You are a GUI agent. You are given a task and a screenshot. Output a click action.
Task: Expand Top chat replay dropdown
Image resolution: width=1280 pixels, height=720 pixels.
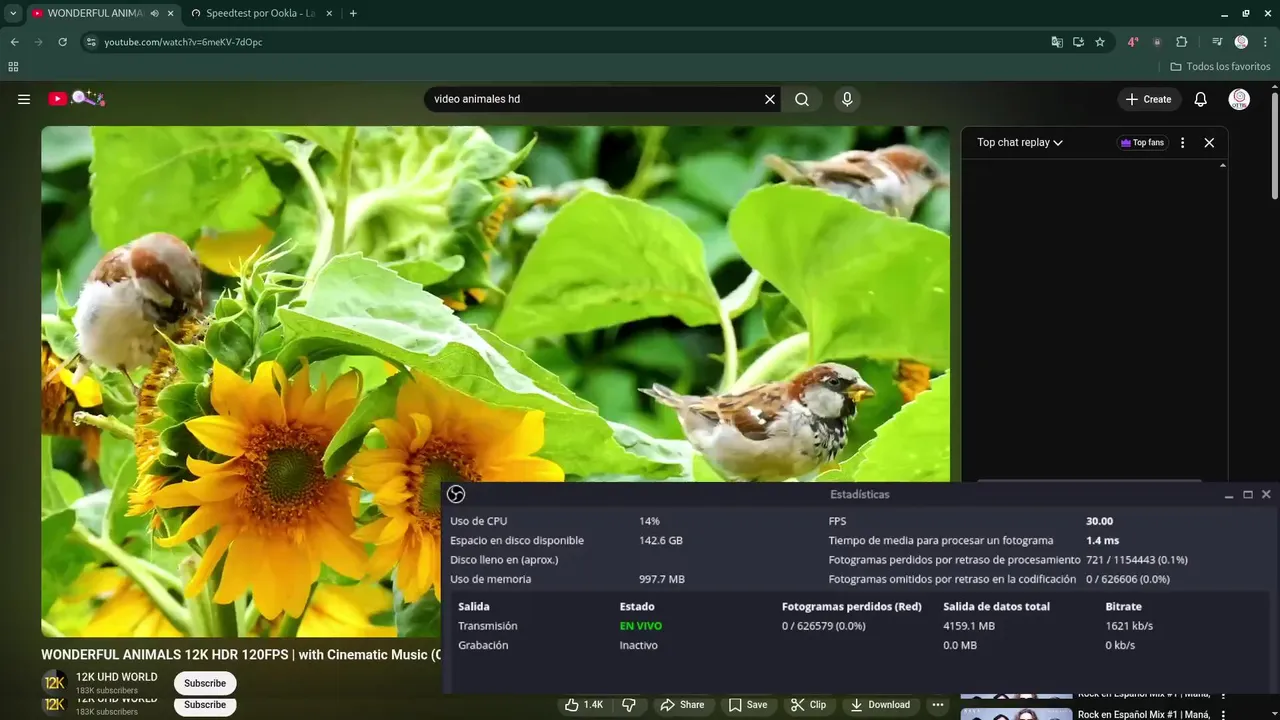pyautogui.click(x=1020, y=143)
